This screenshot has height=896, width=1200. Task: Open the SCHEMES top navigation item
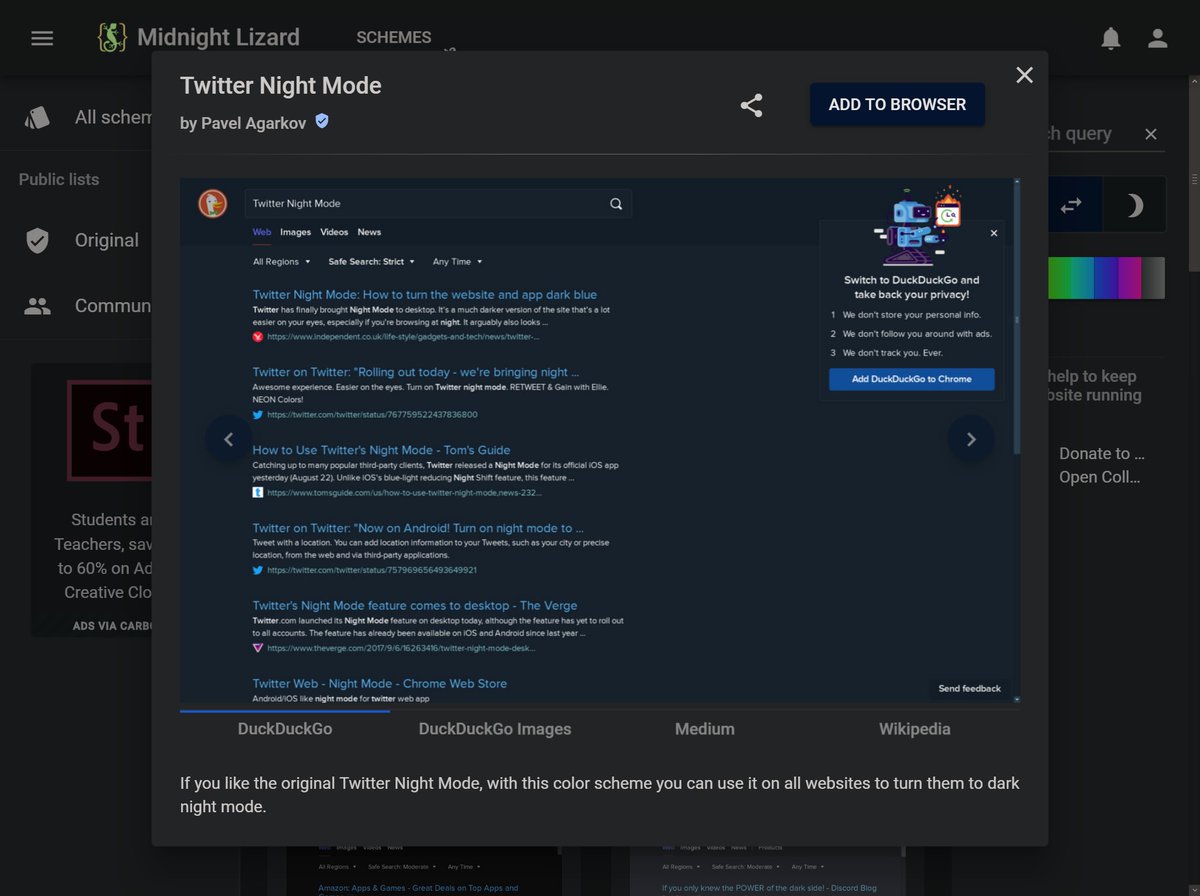(x=394, y=37)
